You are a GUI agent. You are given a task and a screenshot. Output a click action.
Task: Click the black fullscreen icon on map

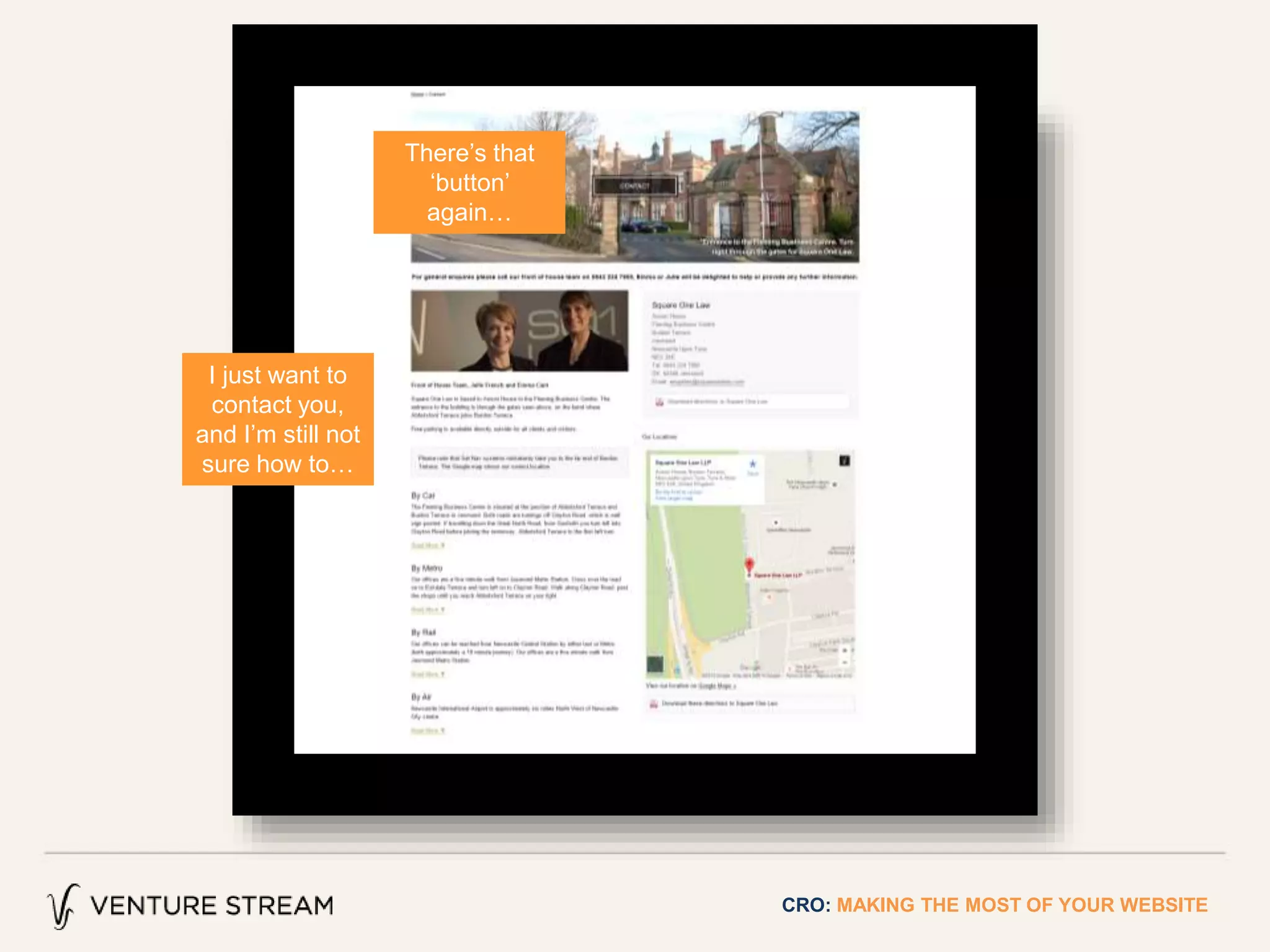tap(845, 461)
